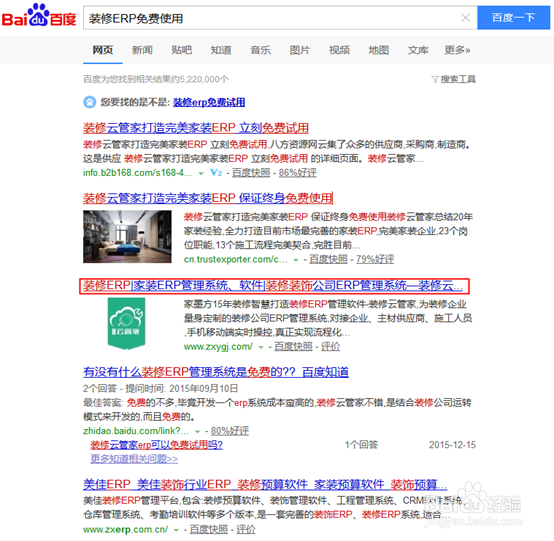Click the green 装修云管家 logo thumbnail
Viewport: 554px width, 541px height.
[x=126, y=323]
